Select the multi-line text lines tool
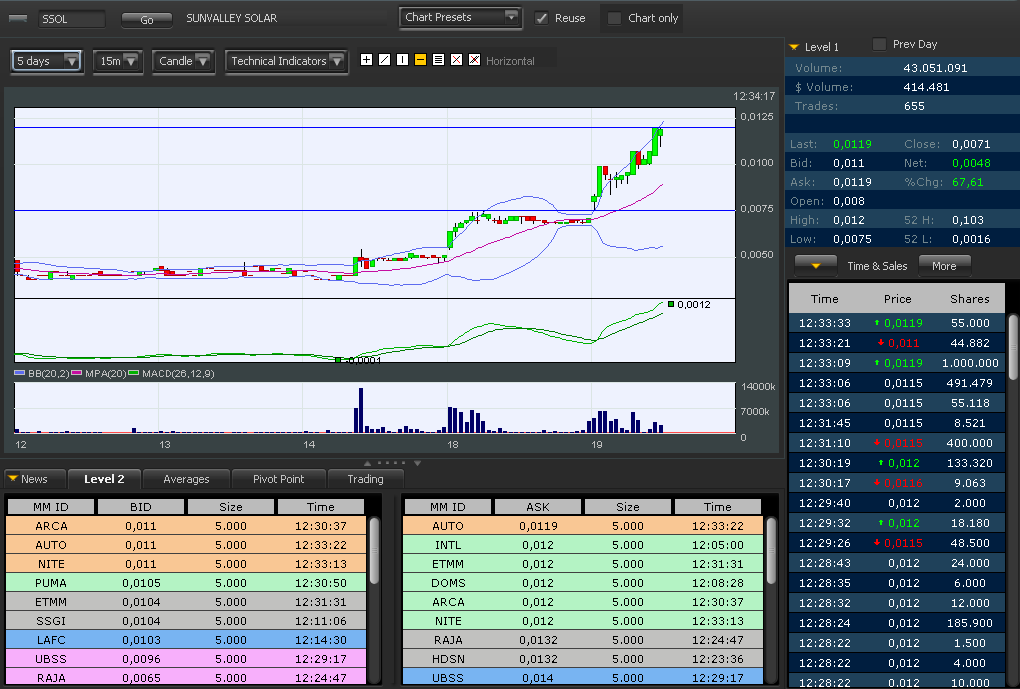Viewport: 1020px width, 689px height. [438, 60]
